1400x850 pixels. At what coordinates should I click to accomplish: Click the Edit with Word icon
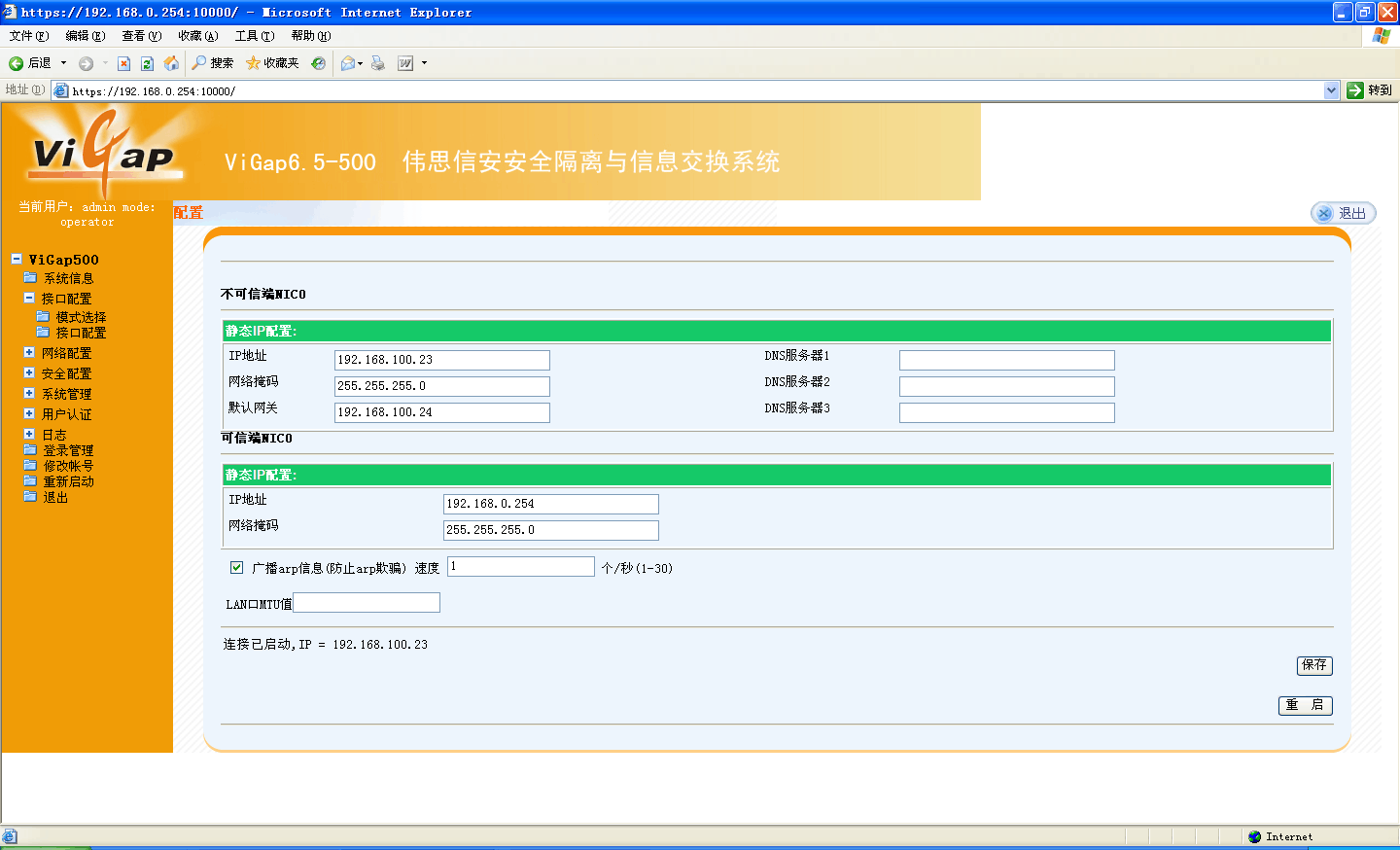[x=405, y=63]
